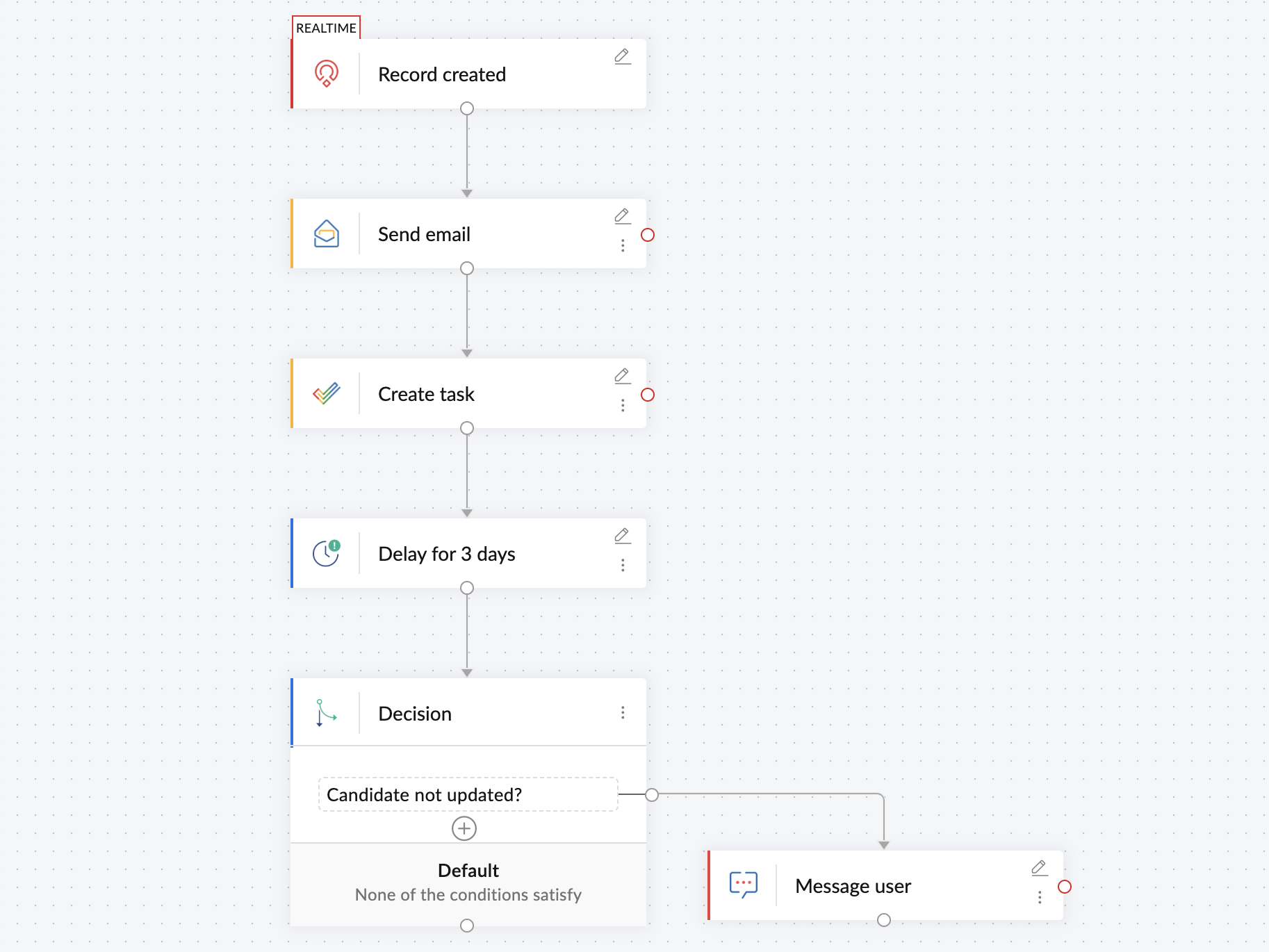
Task: Add a new condition with the plus button
Action: 464,828
